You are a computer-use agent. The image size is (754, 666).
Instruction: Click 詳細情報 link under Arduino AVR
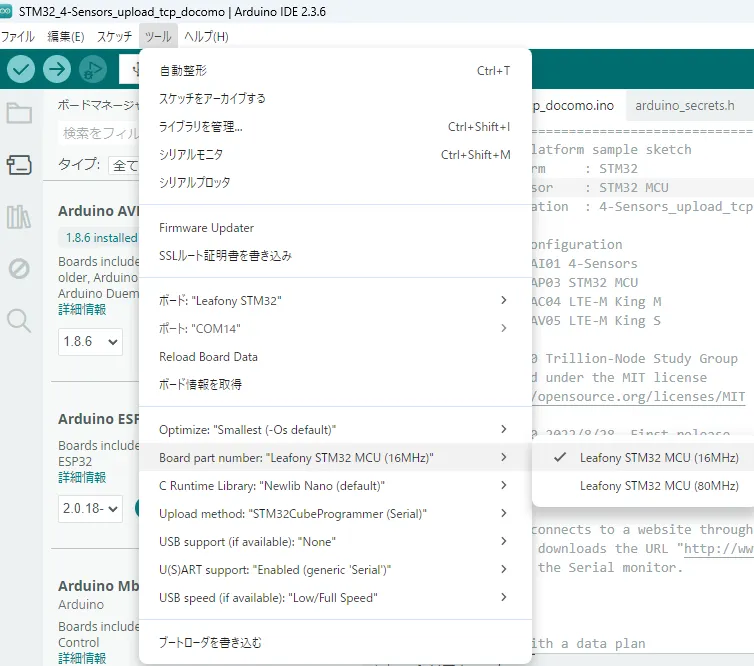coord(81,309)
